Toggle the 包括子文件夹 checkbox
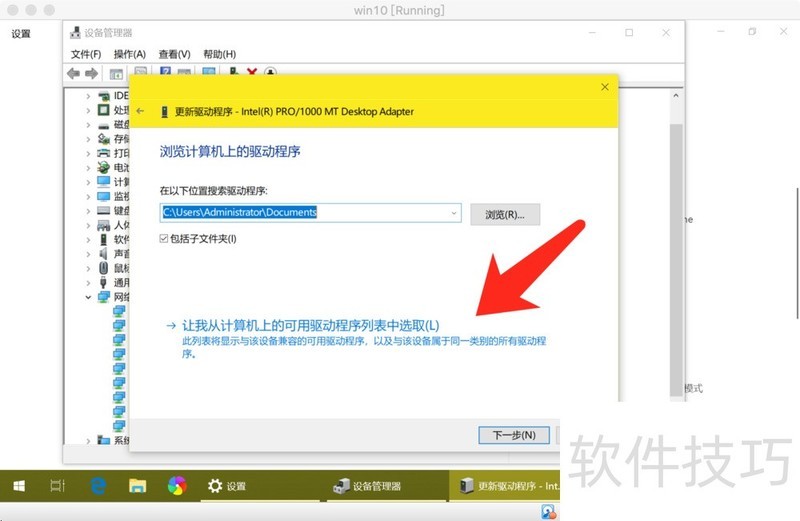This screenshot has width=800, height=521. (164, 238)
